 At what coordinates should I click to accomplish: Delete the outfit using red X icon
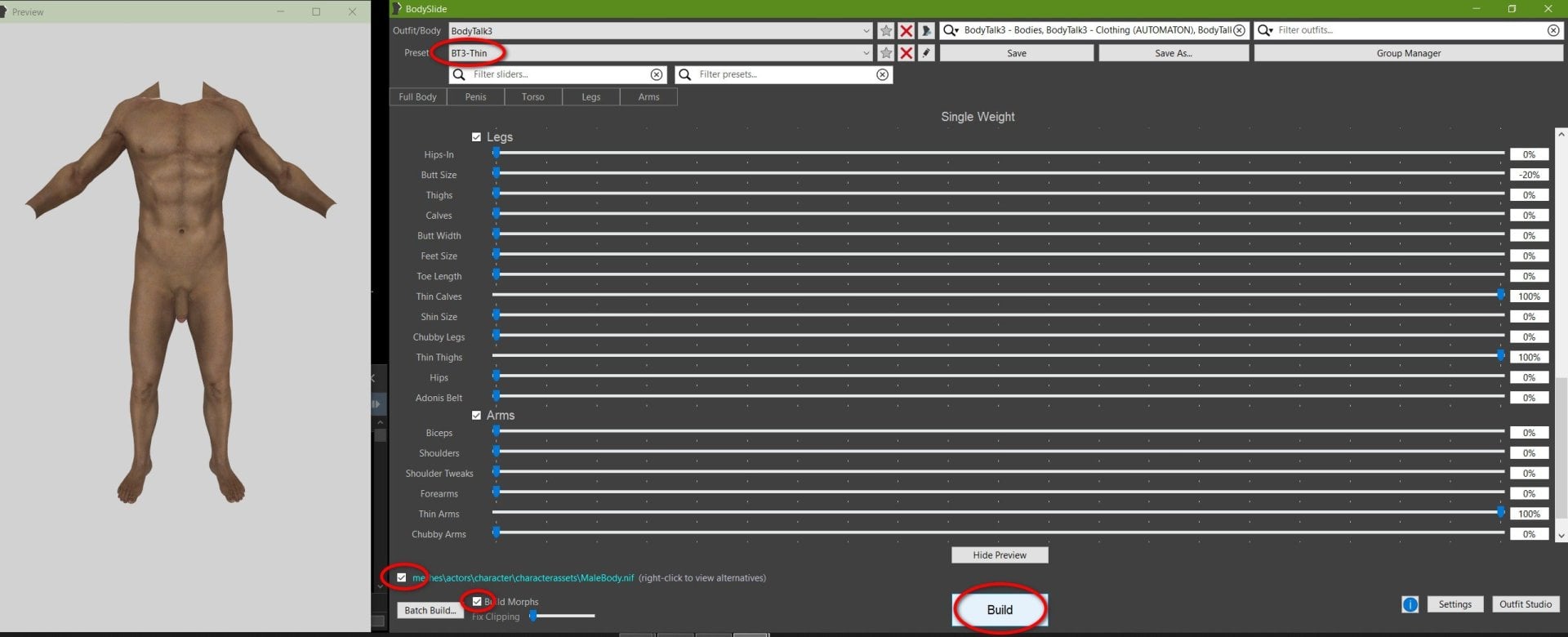(x=906, y=31)
